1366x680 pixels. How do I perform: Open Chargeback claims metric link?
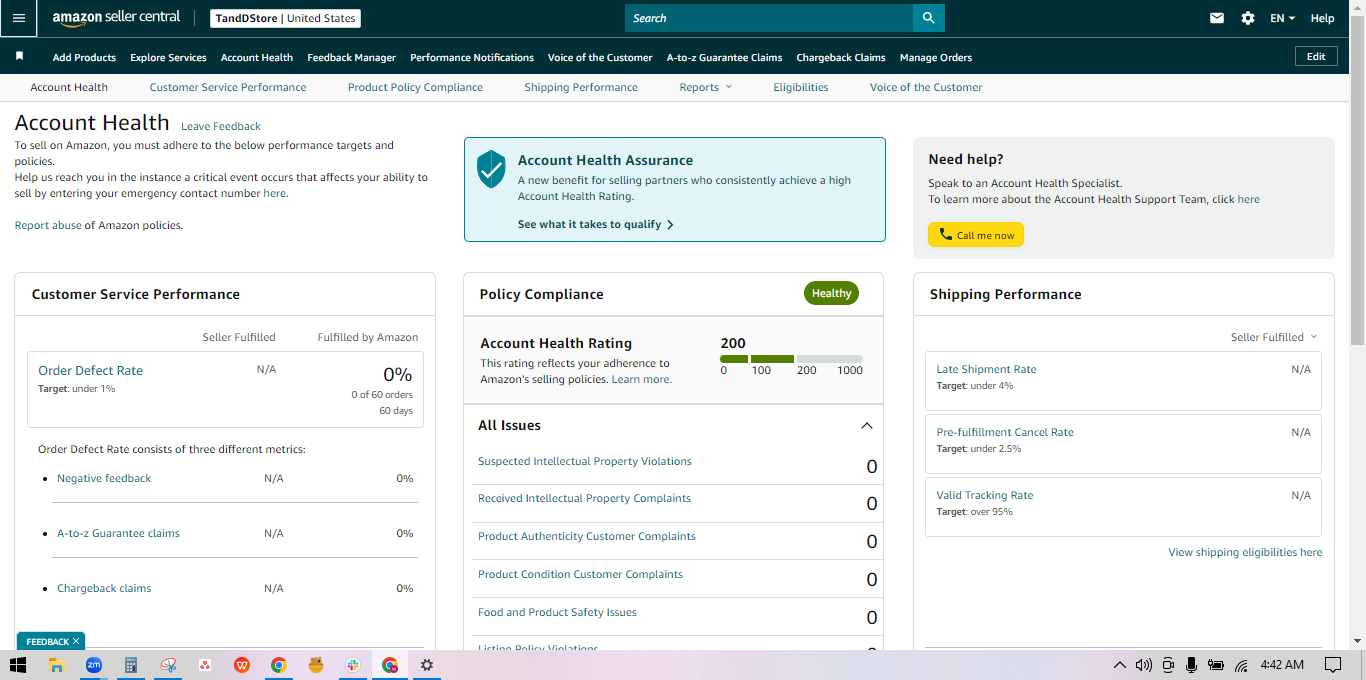[x=104, y=588]
